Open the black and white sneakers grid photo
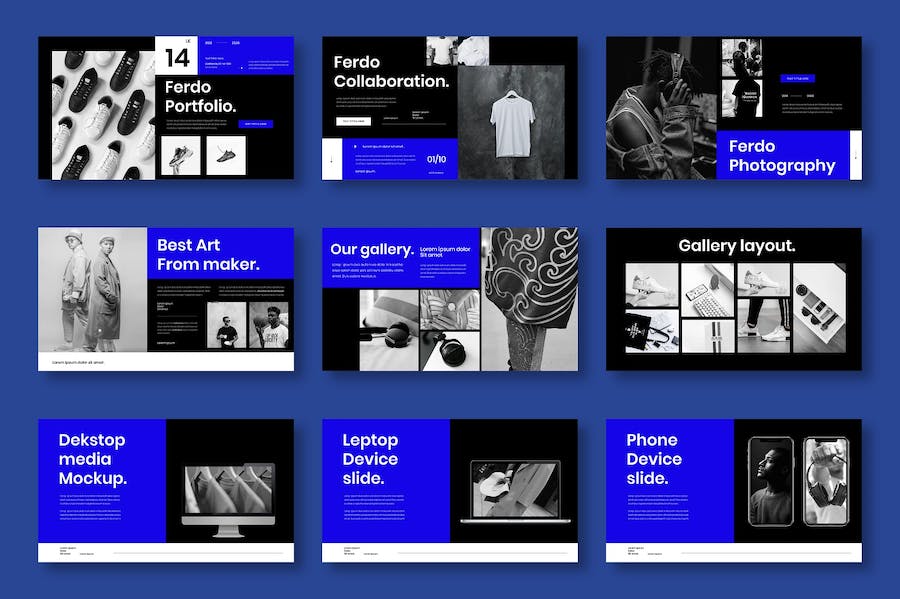The width and height of the screenshot is (900, 599). (96, 108)
